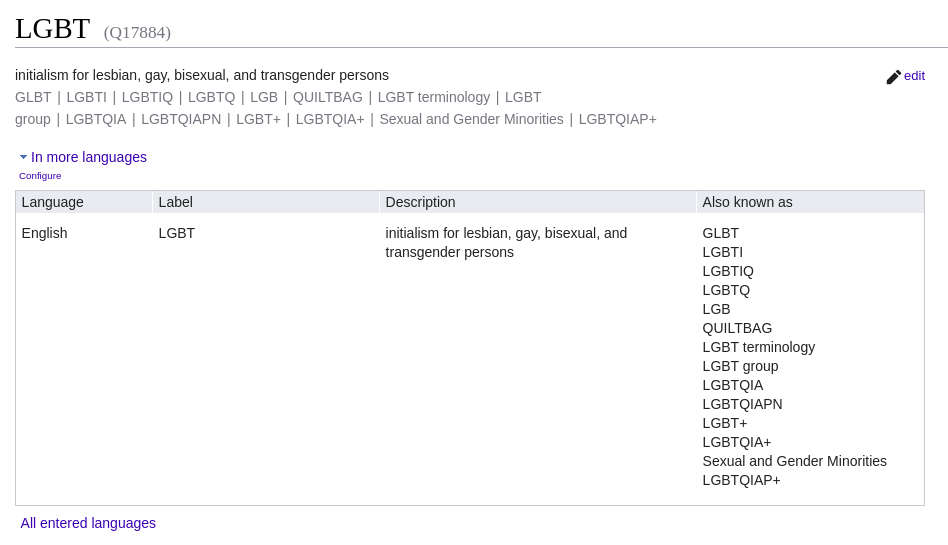This screenshot has height=545, width=948.
Task: Click the edit link next to the pencil
Action: click(914, 76)
